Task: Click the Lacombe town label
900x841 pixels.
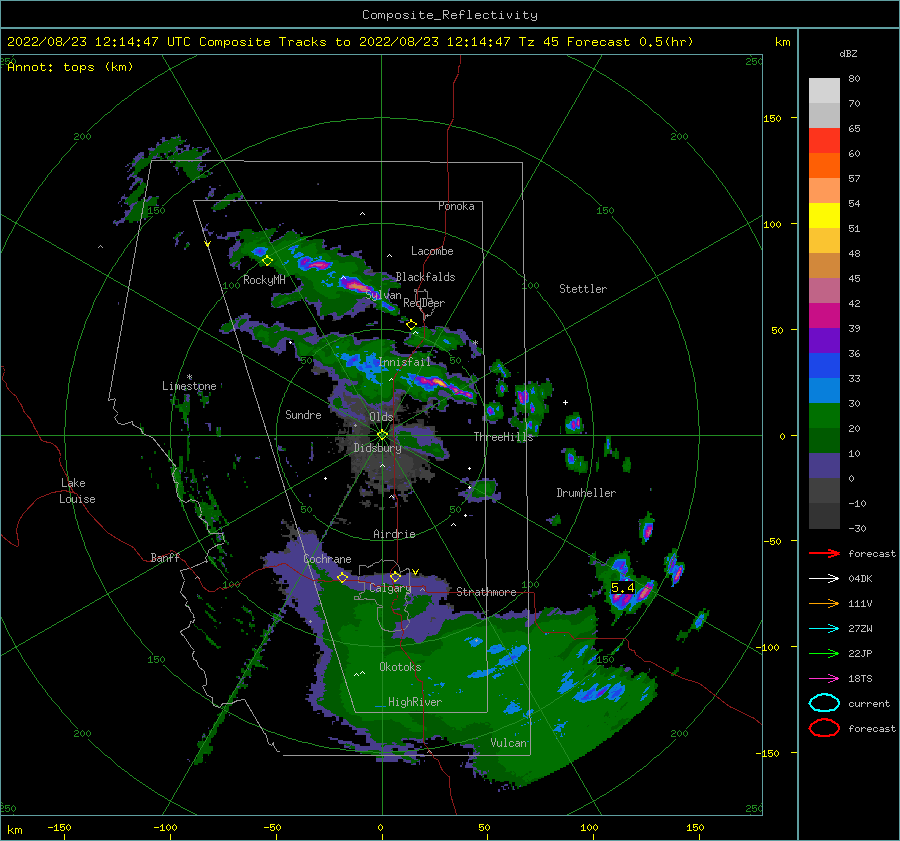Action: tap(432, 251)
